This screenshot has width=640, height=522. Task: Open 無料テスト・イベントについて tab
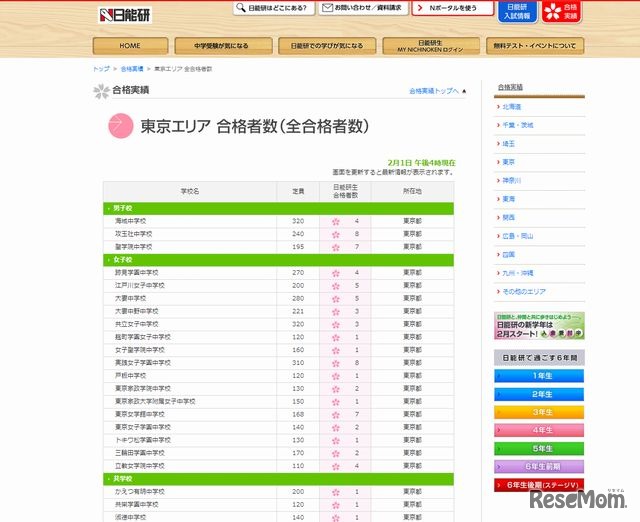[x=534, y=46]
